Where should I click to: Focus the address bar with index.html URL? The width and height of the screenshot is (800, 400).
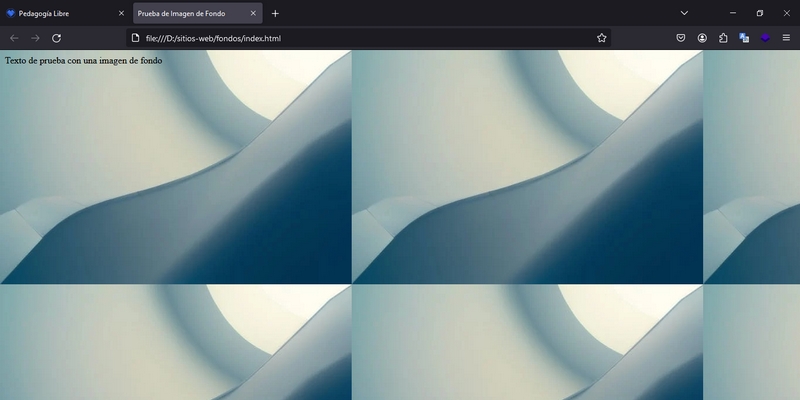click(x=367, y=38)
